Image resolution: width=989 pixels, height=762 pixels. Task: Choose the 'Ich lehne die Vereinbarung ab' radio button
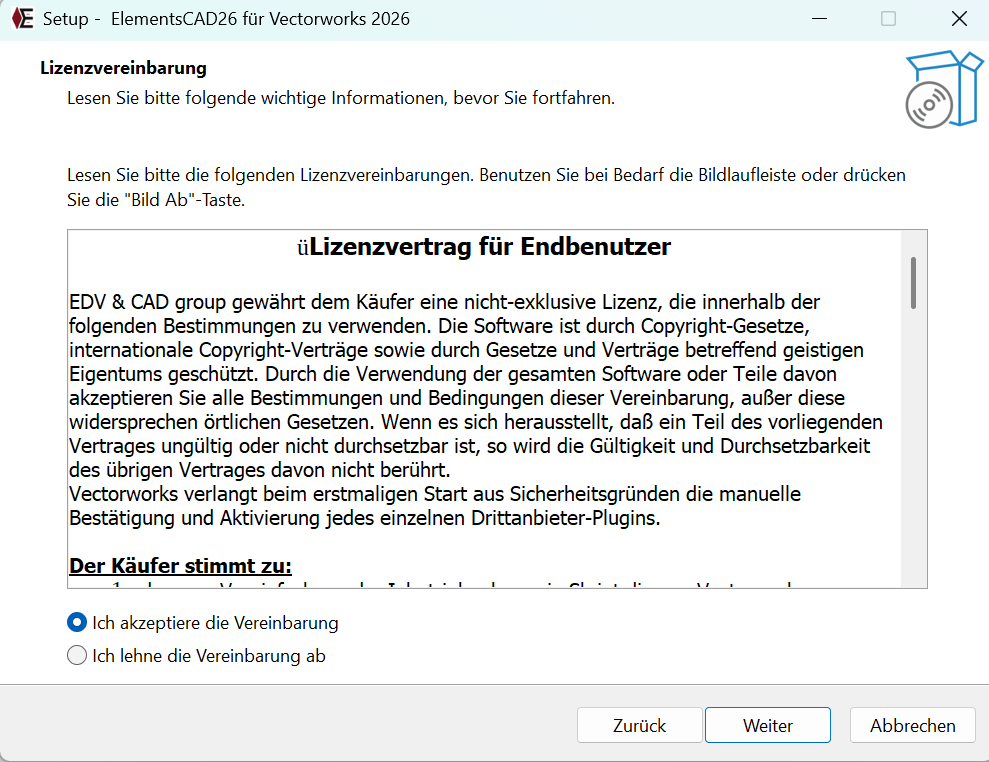pyautogui.click(x=77, y=656)
